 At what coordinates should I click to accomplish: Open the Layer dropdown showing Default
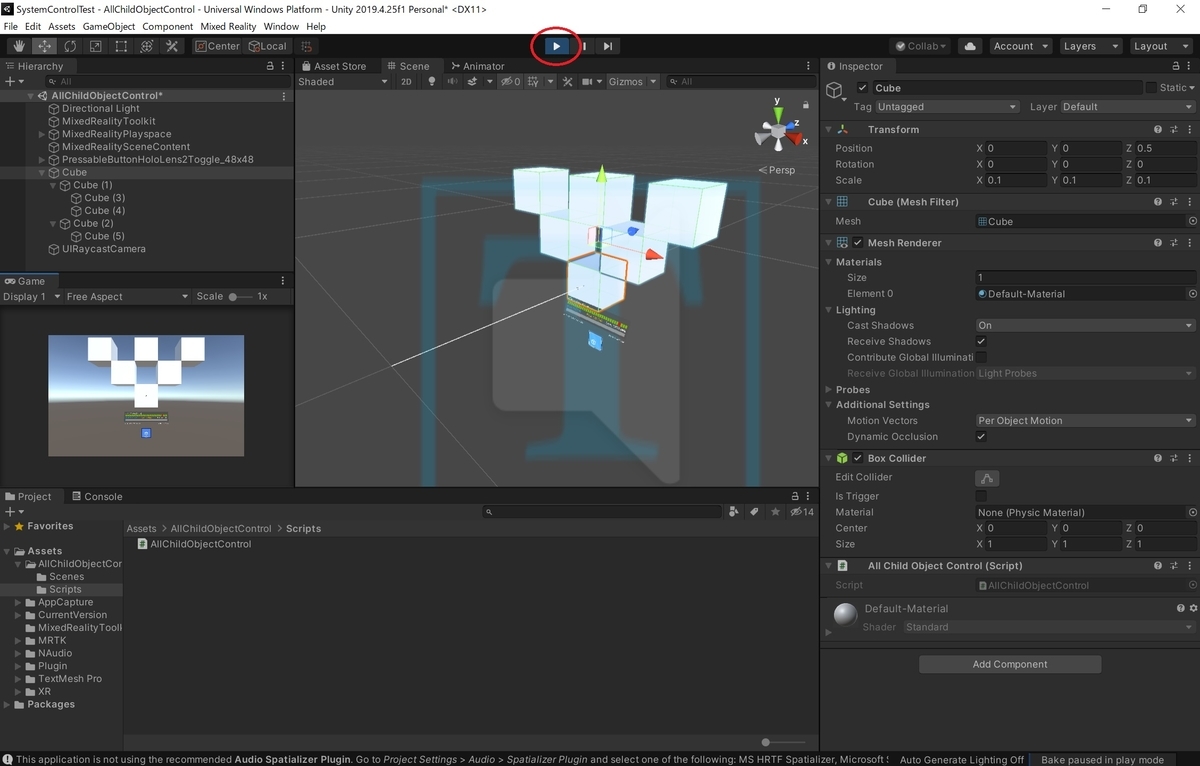1126,107
